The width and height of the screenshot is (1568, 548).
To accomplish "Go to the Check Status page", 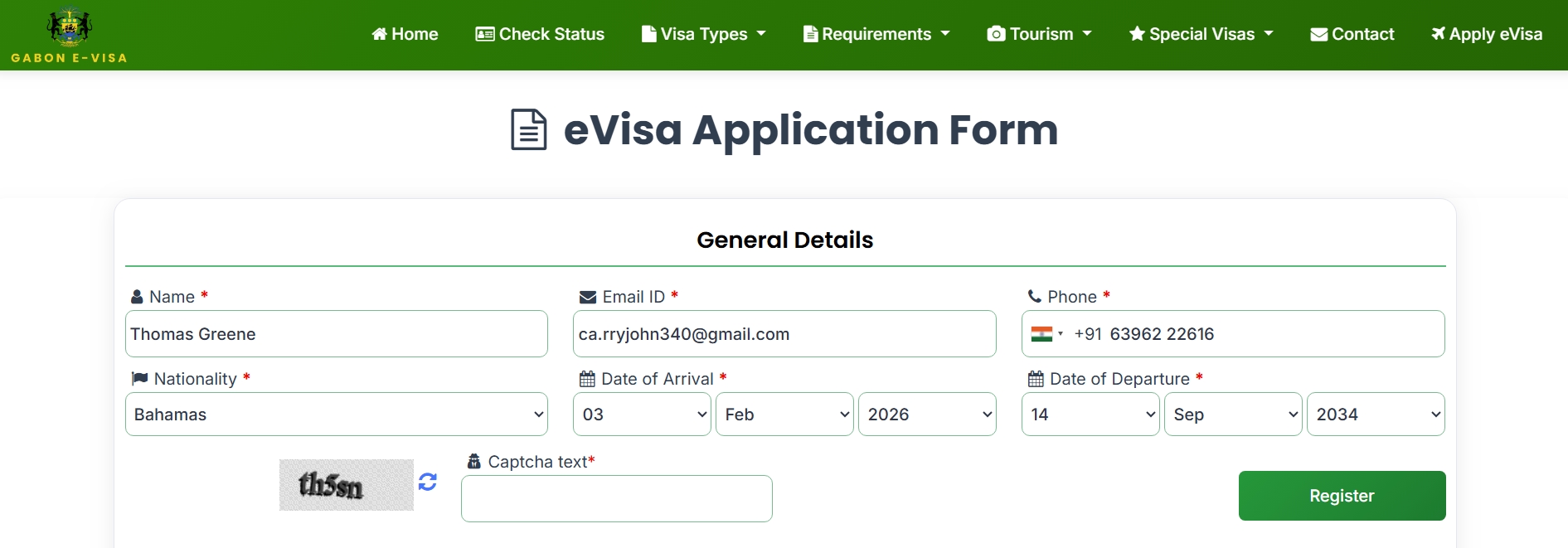I will tap(540, 34).
